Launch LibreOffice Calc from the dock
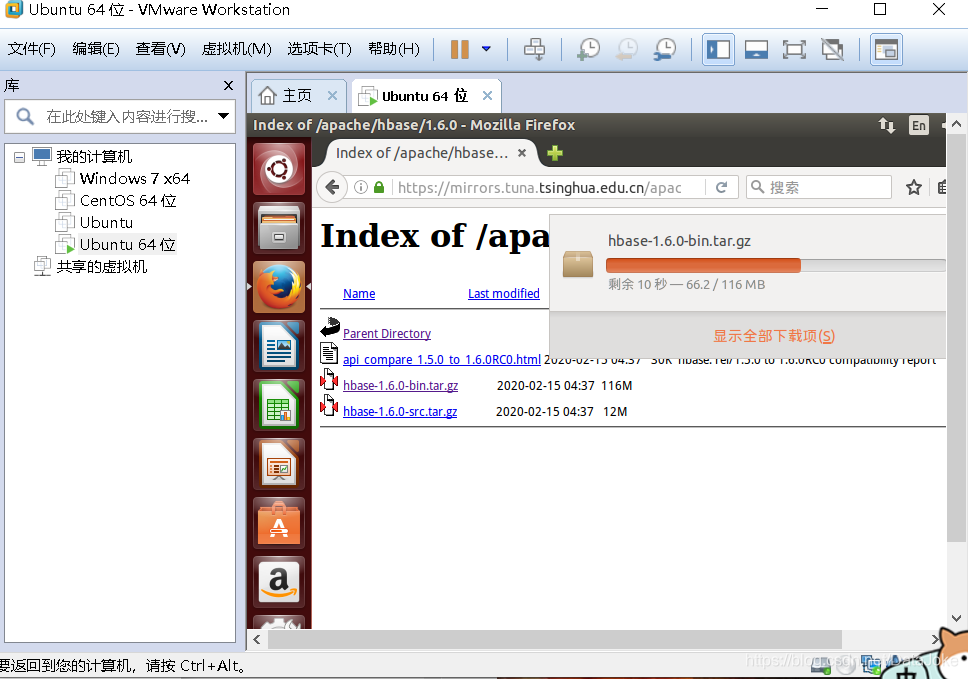The width and height of the screenshot is (968, 679). [x=279, y=405]
